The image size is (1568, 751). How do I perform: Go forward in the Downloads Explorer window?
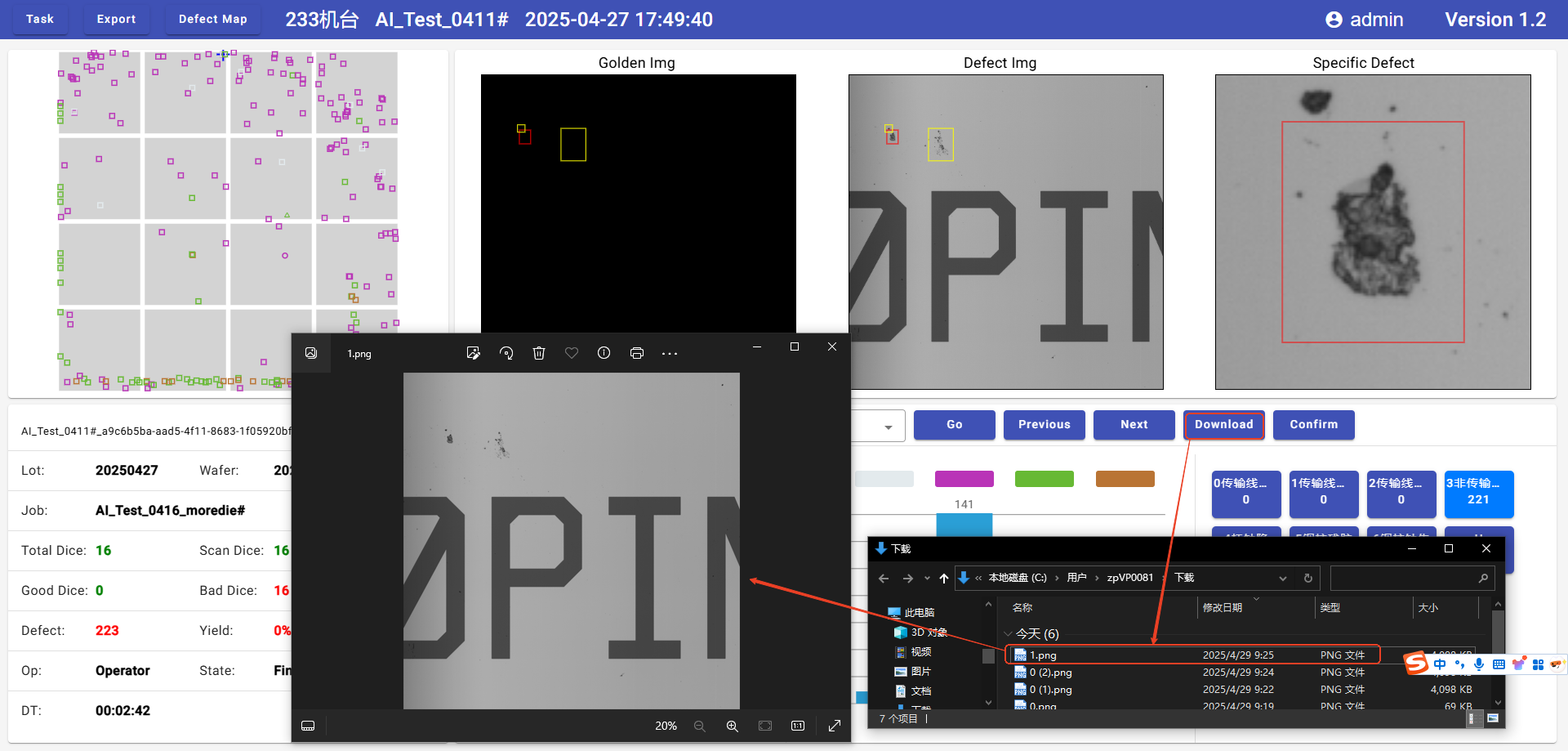tap(908, 578)
